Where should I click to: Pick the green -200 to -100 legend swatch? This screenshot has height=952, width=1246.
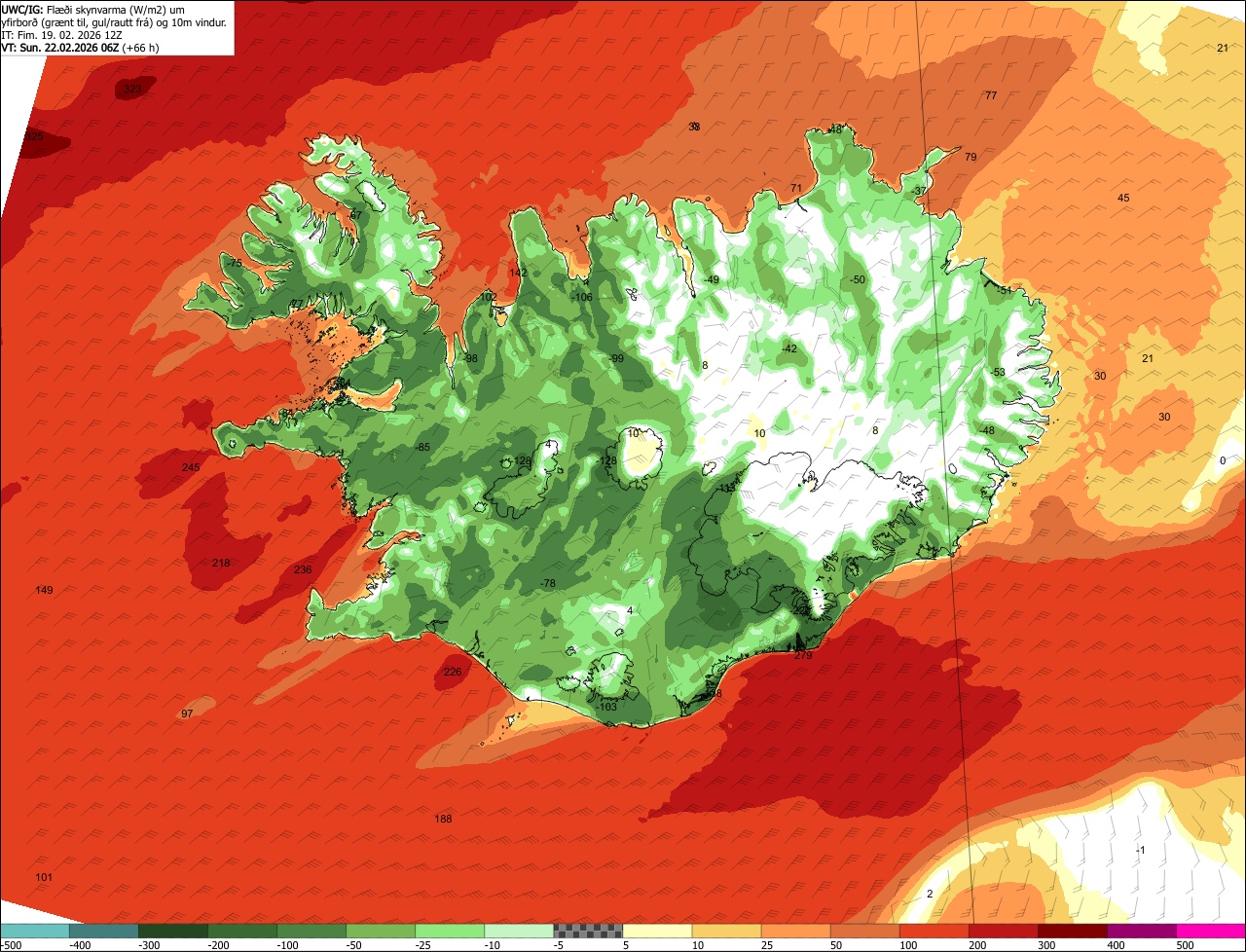[x=242, y=931]
